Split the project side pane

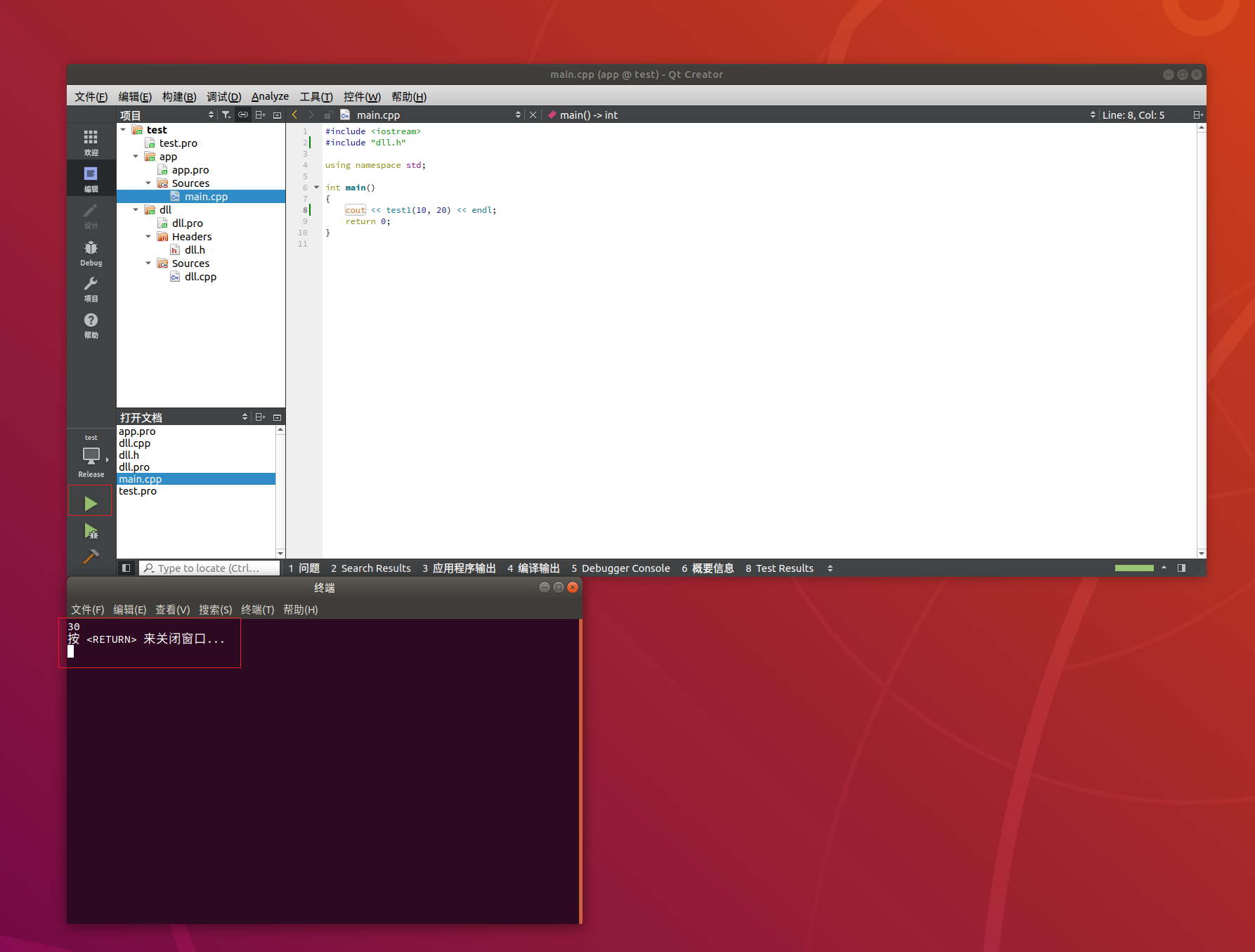click(260, 115)
